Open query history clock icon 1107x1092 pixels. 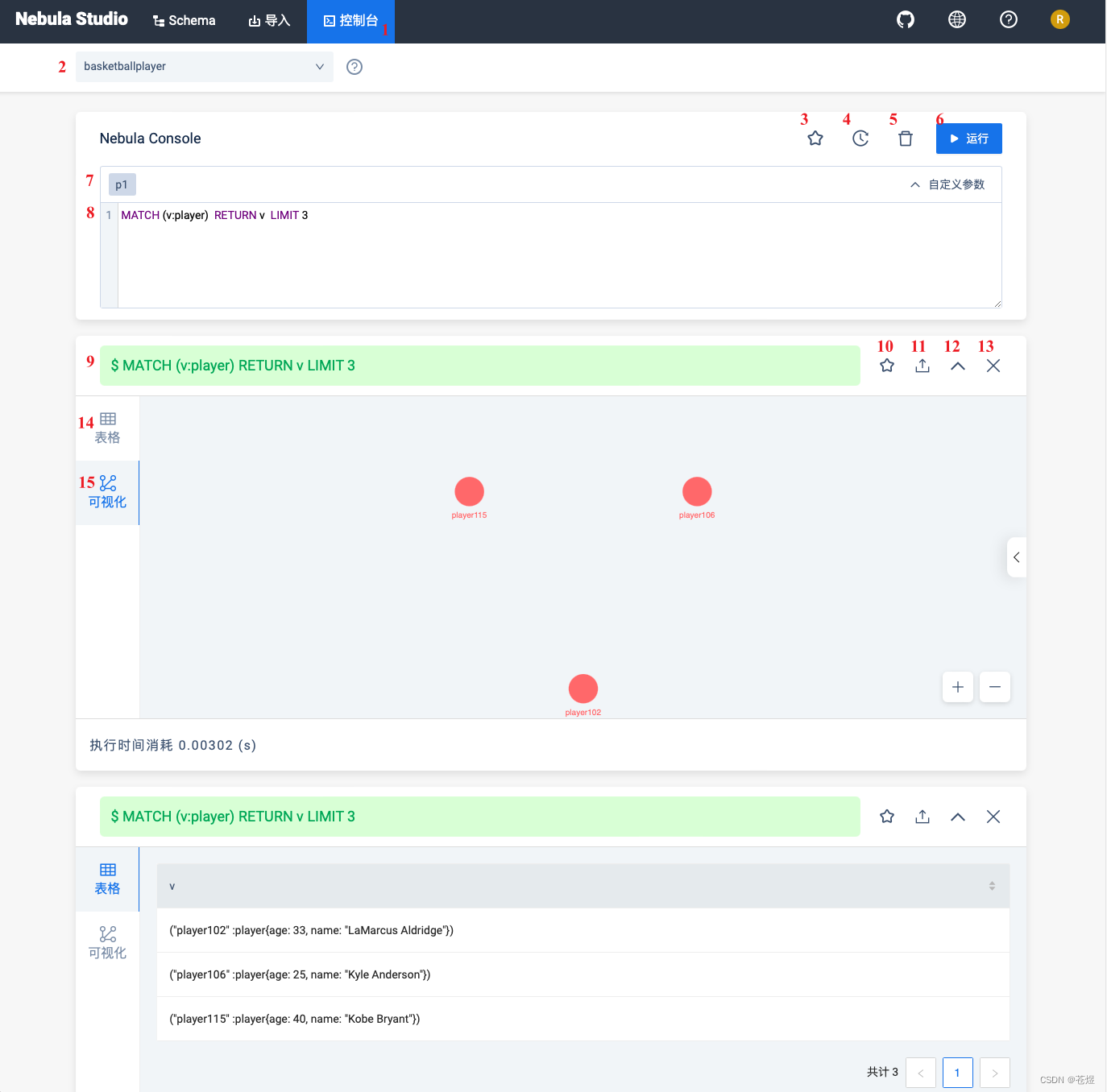tap(860, 139)
